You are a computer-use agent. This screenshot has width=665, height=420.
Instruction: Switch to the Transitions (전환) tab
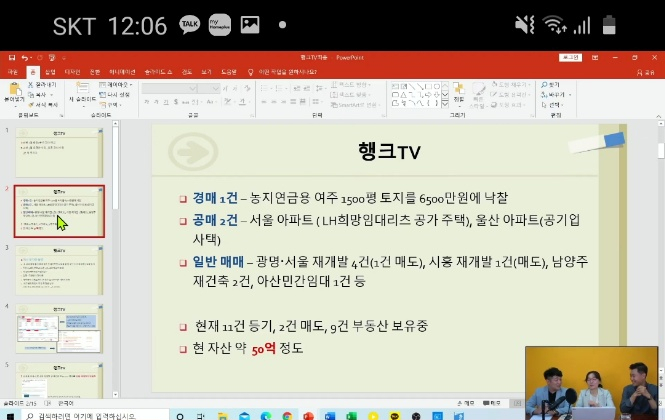pyautogui.click(x=95, y=72)
